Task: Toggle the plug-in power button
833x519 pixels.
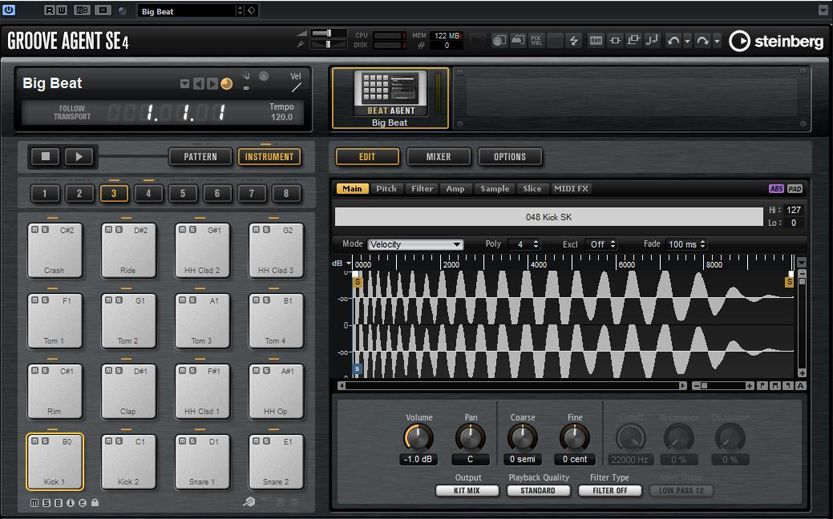Action: [x=8, y=10]
